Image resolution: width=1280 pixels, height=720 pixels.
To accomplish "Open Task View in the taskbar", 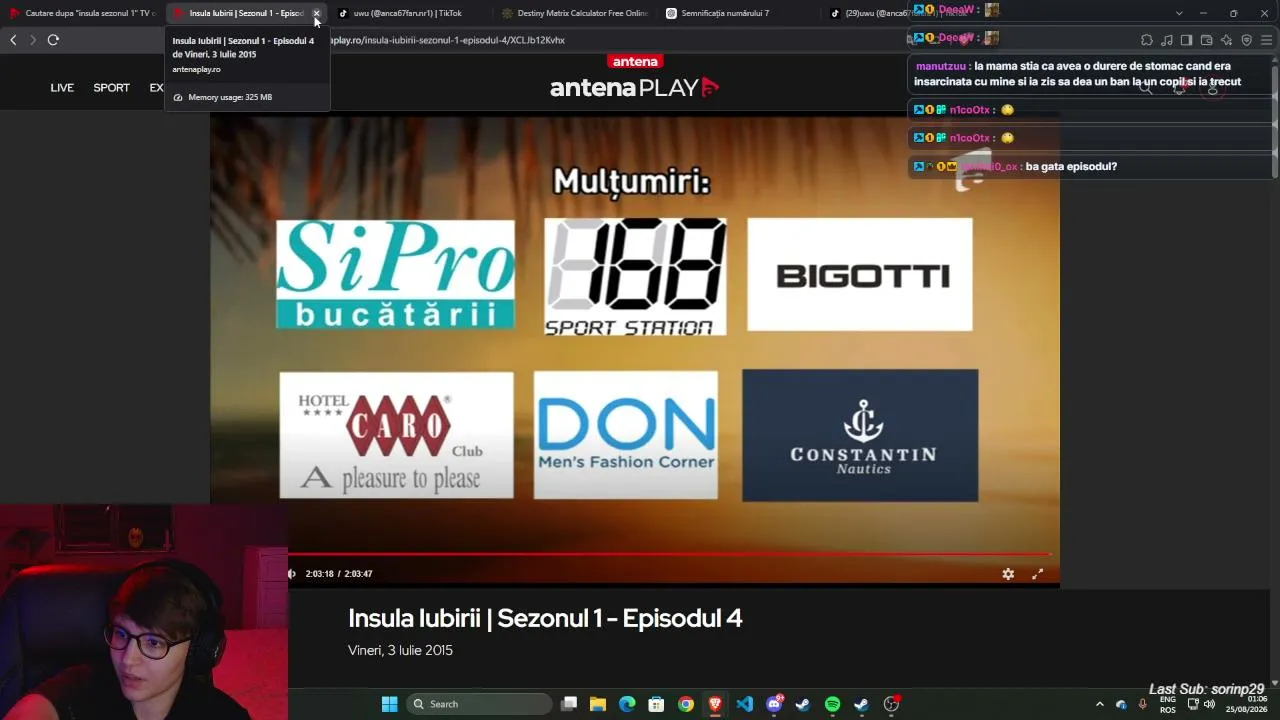I will [x=569, y=704].
